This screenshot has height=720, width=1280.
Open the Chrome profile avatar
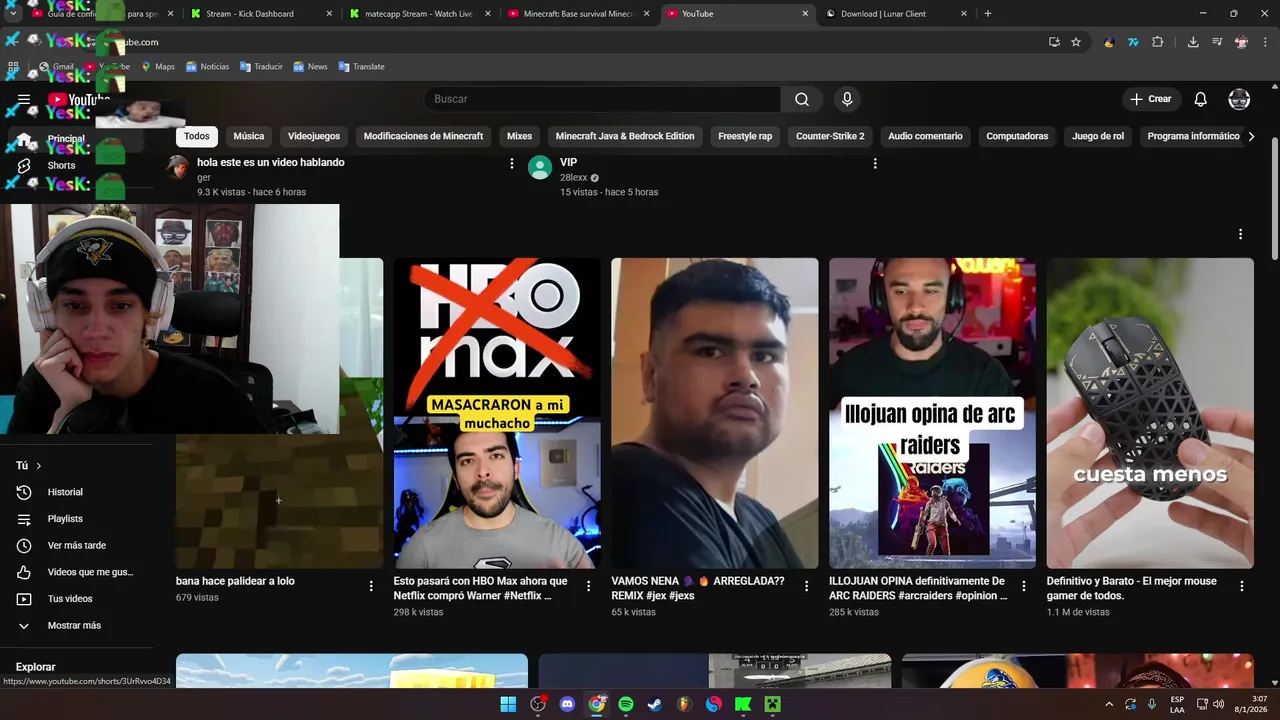click(x=1241, y=42)
